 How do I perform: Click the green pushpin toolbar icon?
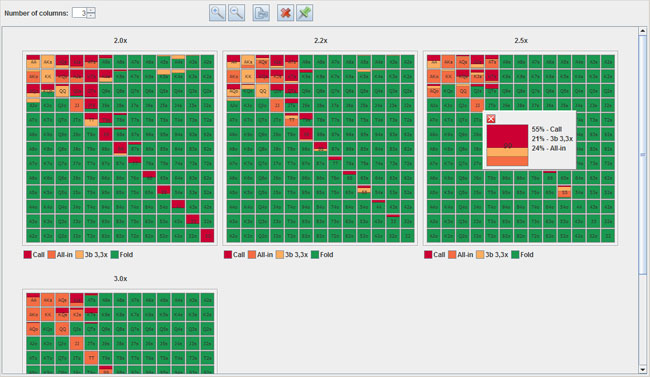tap(304, 13)
